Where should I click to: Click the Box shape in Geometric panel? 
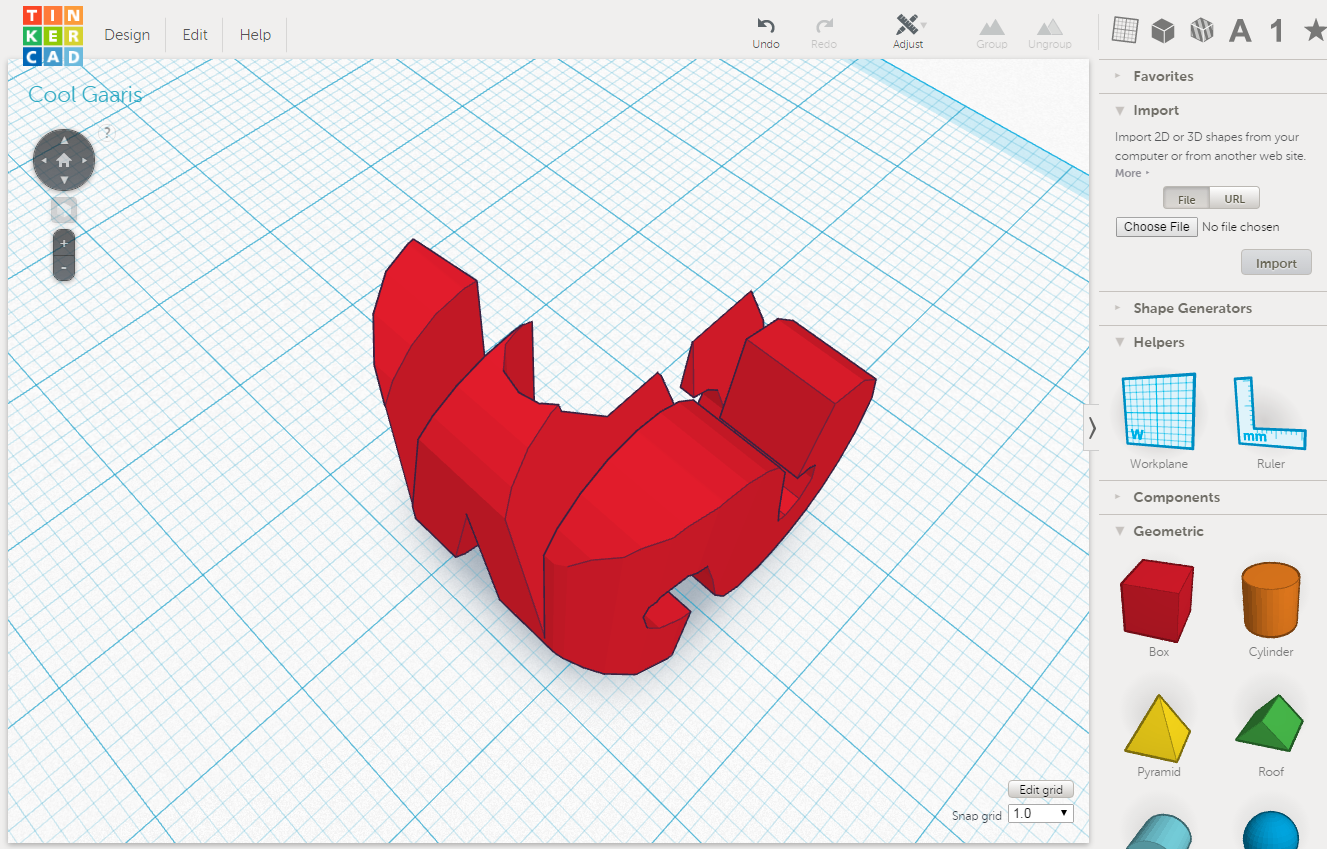(1157, 600)
